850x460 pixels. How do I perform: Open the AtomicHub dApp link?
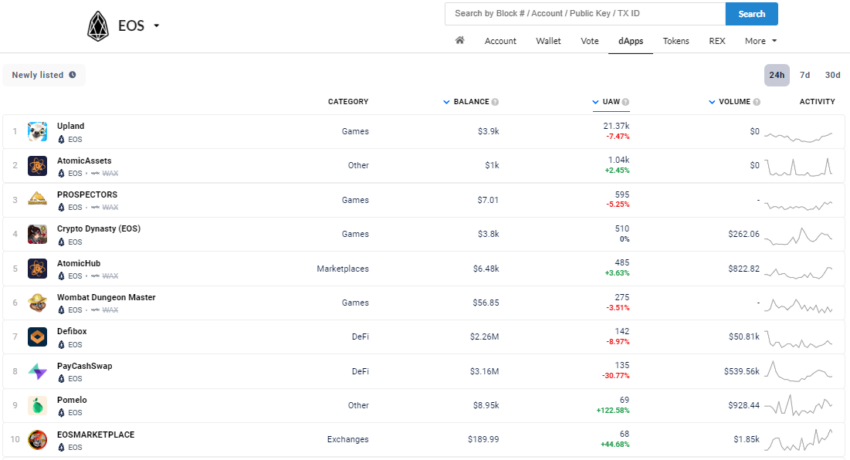[x=79, y=263]
